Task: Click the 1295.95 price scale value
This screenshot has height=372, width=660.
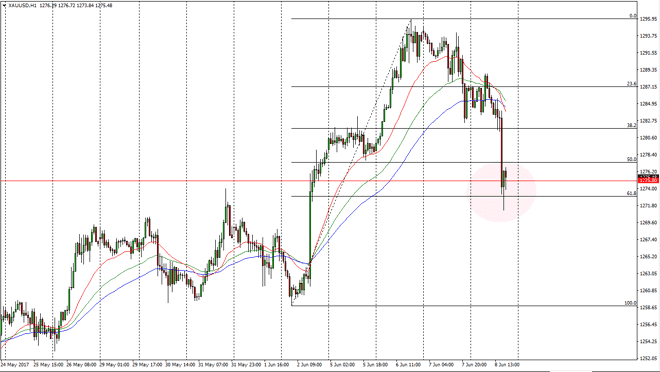Action: coord(649,19)
